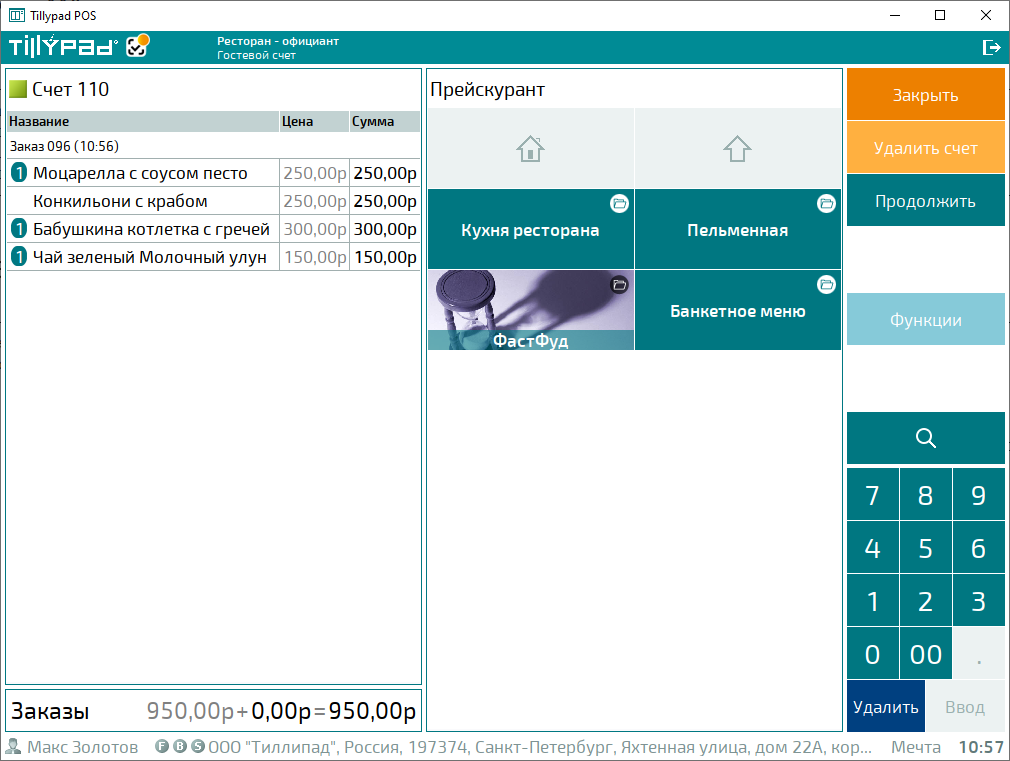The image size is (1010, 761).
Task: Click the magnifier search button
Action: (x=925, y=438)
